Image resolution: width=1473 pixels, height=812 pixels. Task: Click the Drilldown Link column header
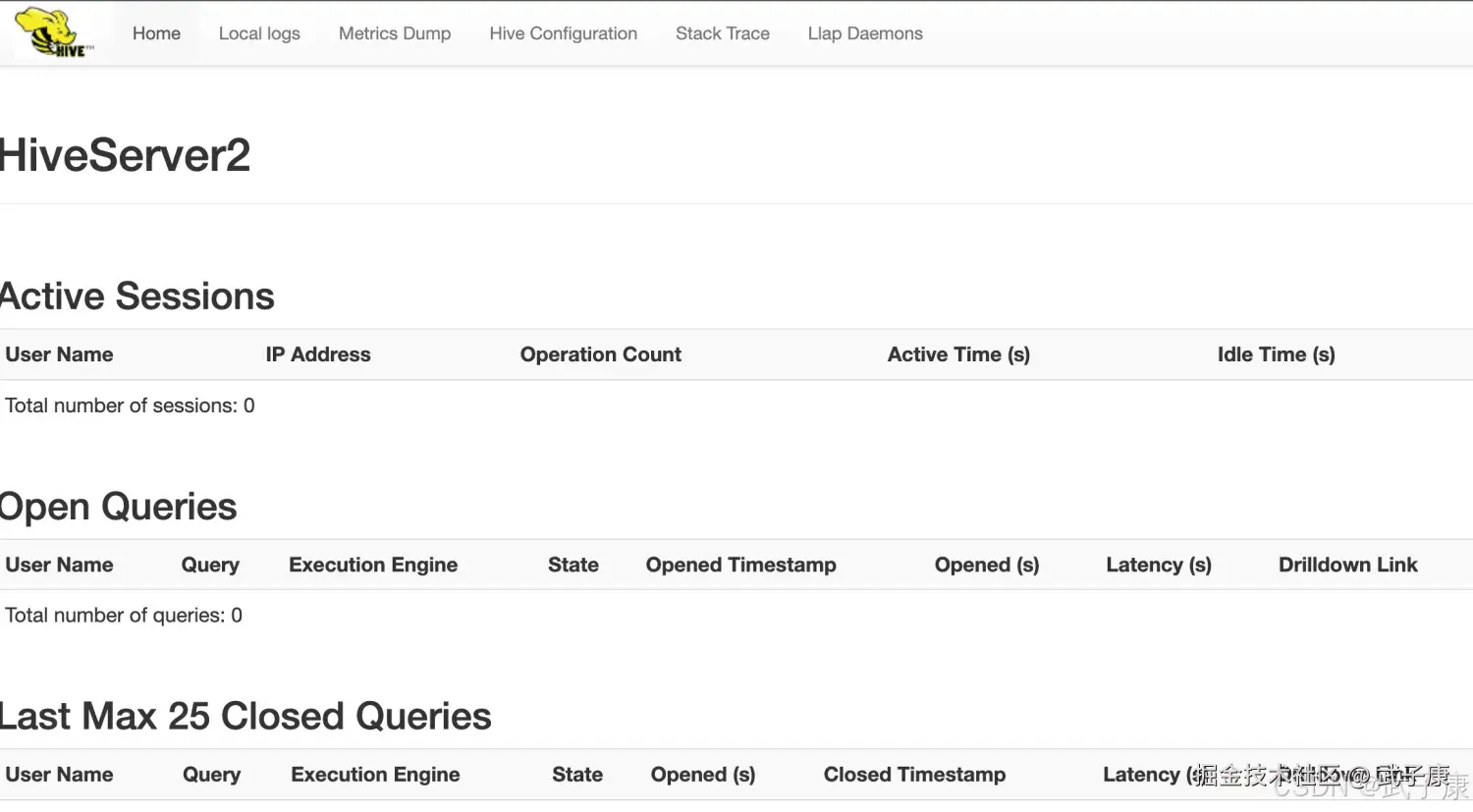pyautogui.click(x=1348, y=565)
